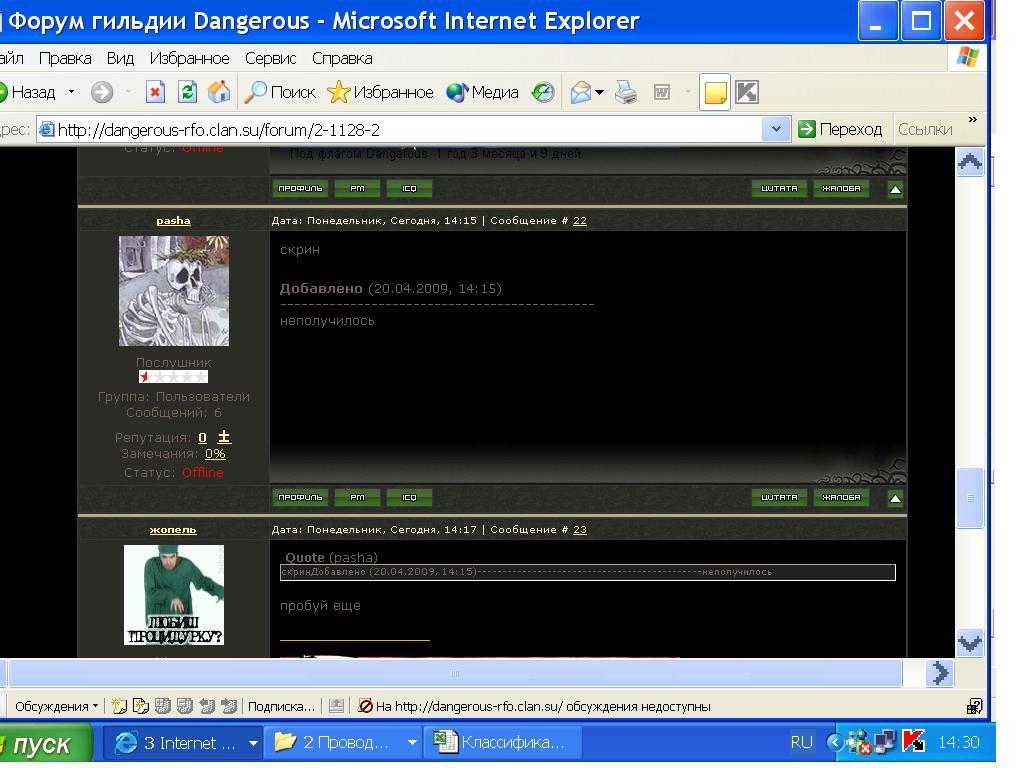1024x768 pixels.
Task: Open the Медиа panel
Action: click(483, 93)
